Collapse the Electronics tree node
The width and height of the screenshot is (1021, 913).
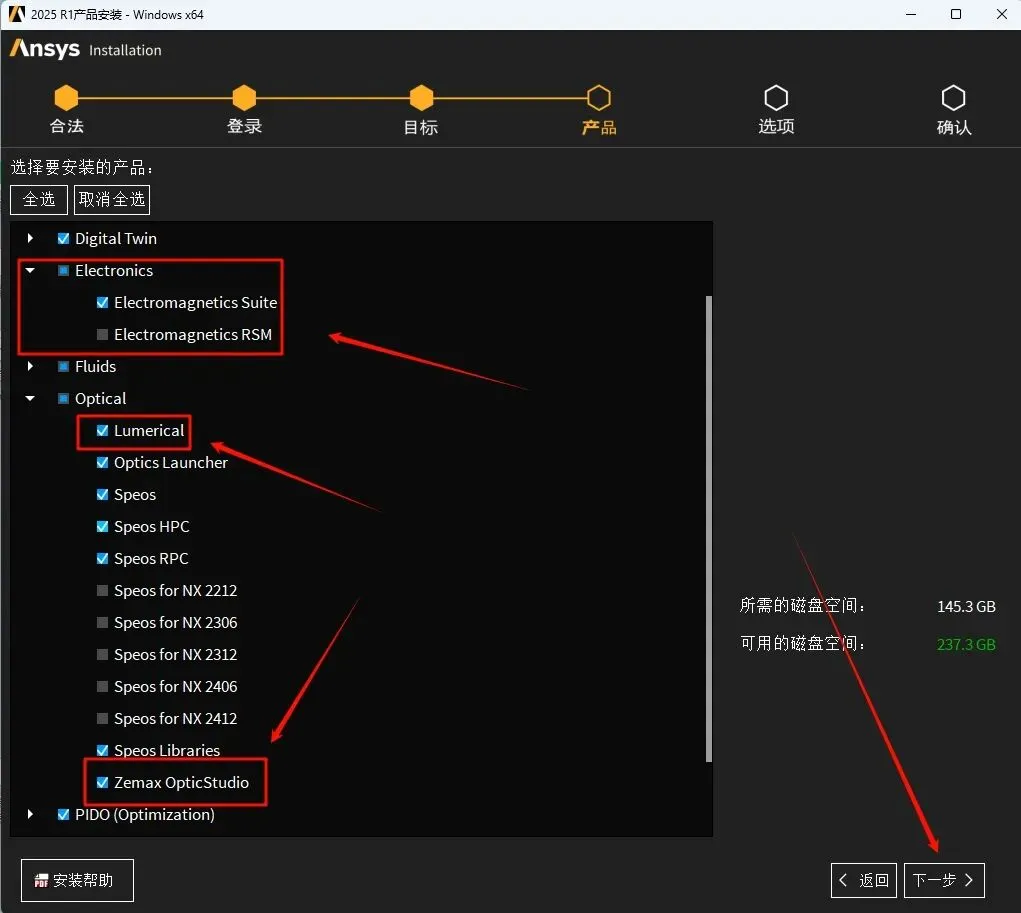(x=30, y=270)
